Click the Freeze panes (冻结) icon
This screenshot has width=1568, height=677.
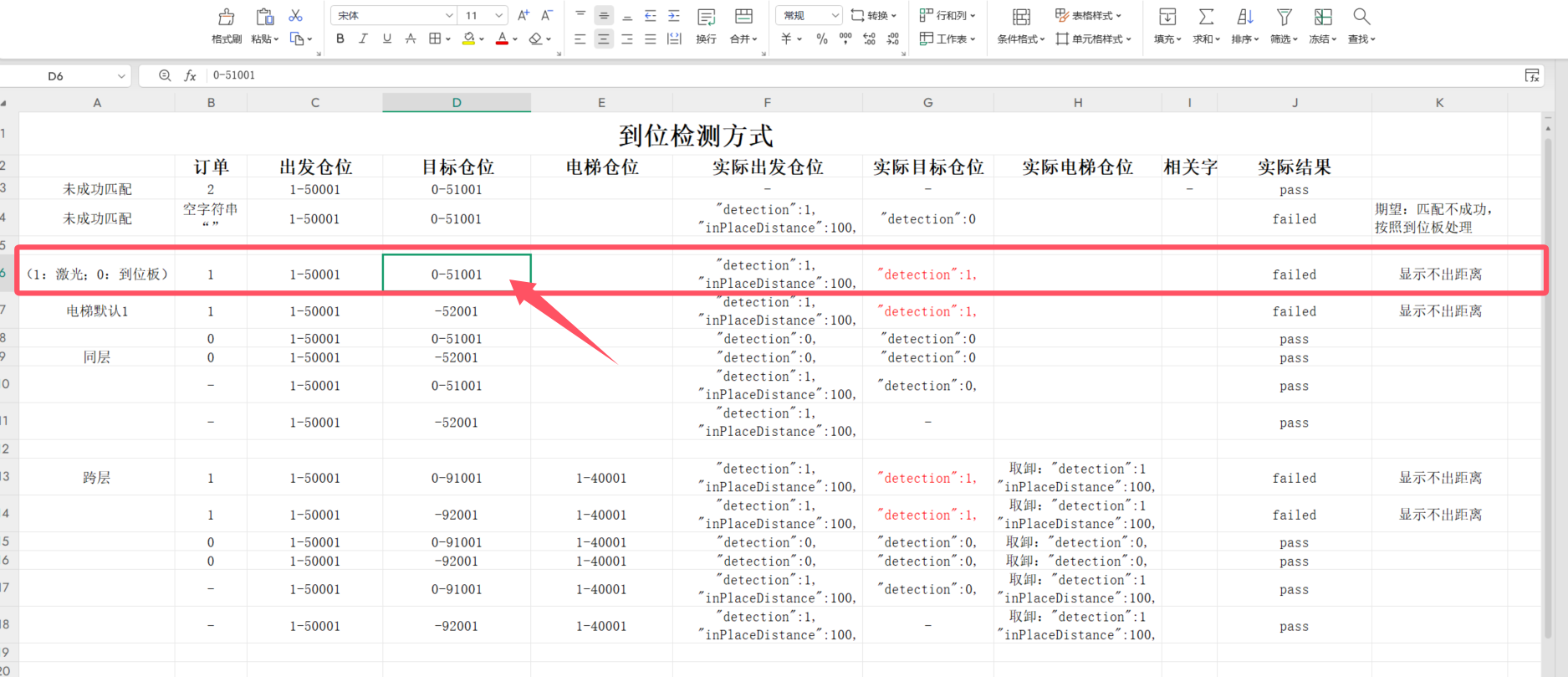click(1323, 17)
